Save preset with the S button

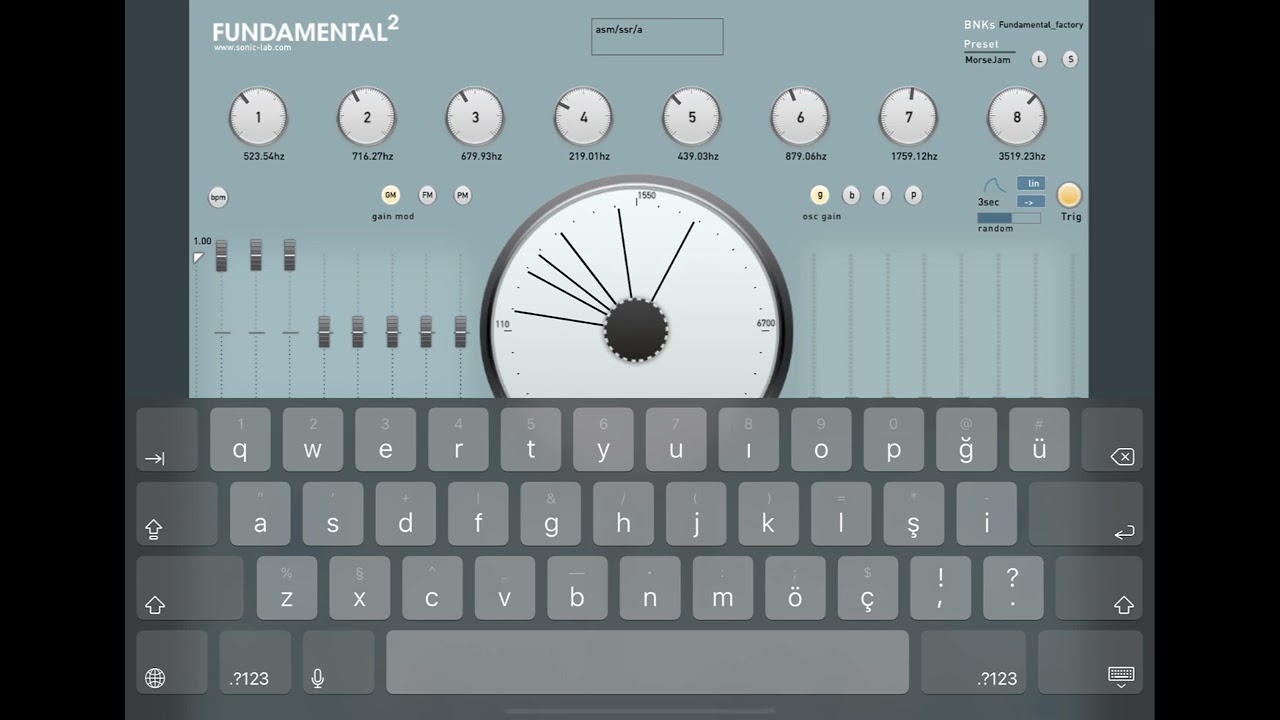pos(1070,59)
